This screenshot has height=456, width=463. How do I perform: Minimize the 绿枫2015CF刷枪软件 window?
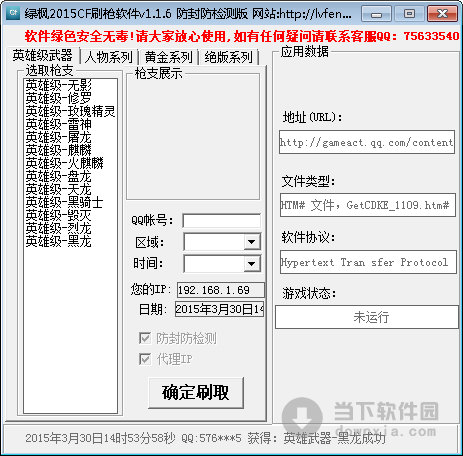coord(376,14)
